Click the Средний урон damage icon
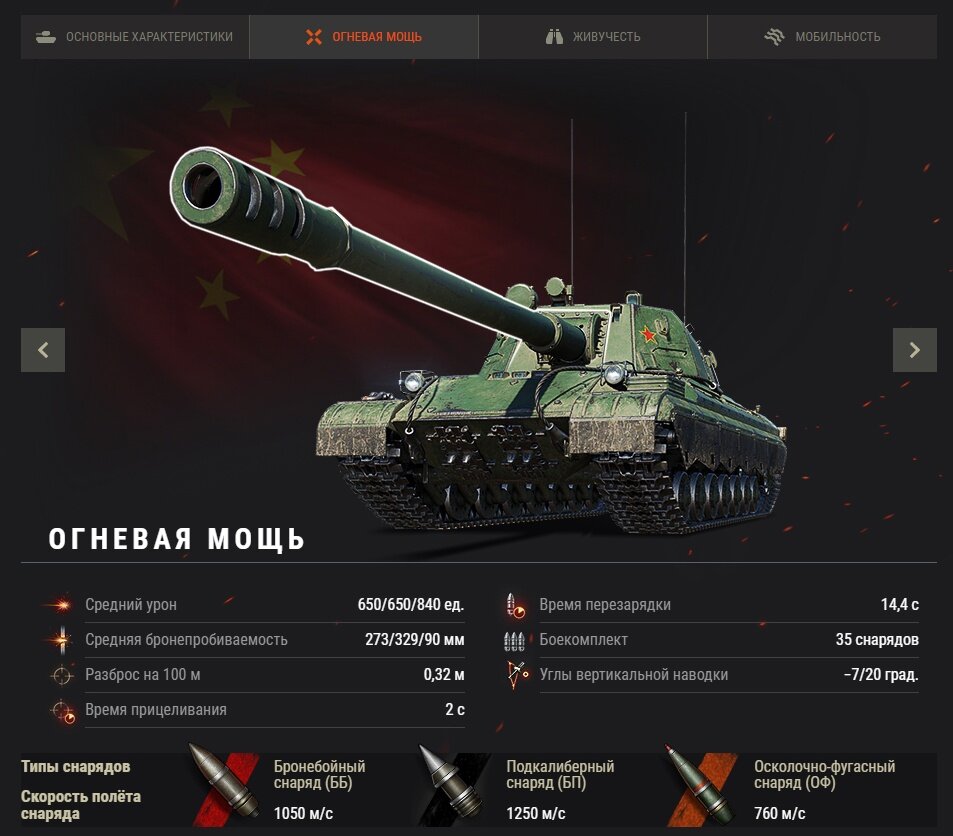This screenshot has width=953, height=836. point(61,605)
